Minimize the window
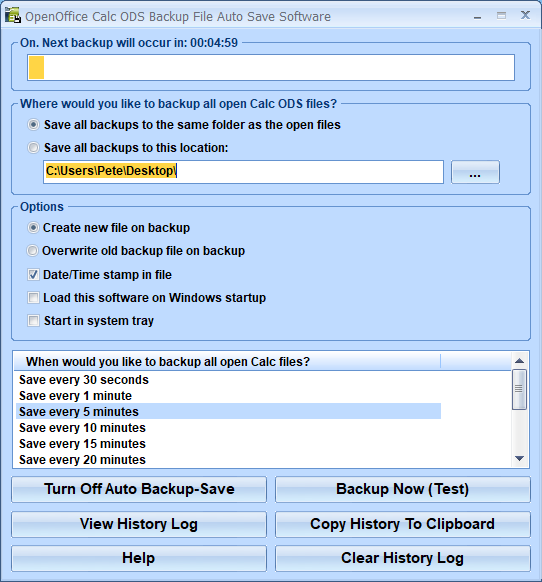 coord(478,16)
